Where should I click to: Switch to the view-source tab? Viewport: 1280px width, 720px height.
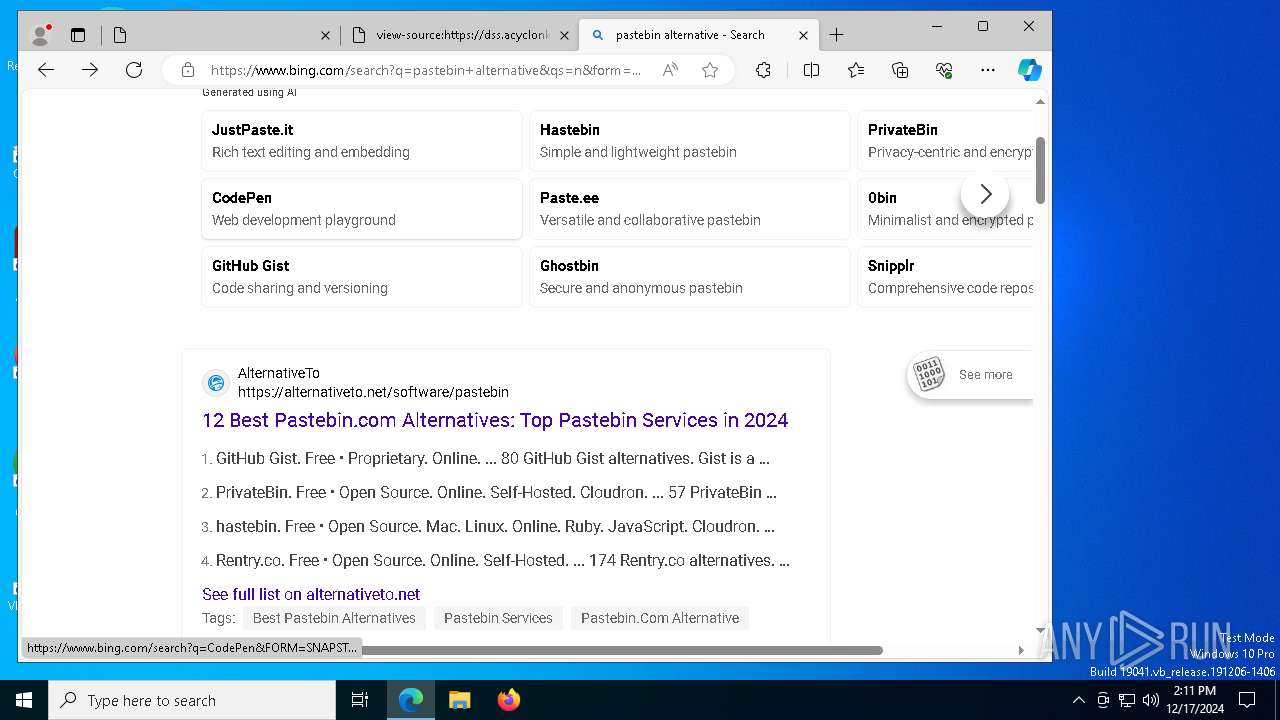pyautogui.click(x=460, y=35)
